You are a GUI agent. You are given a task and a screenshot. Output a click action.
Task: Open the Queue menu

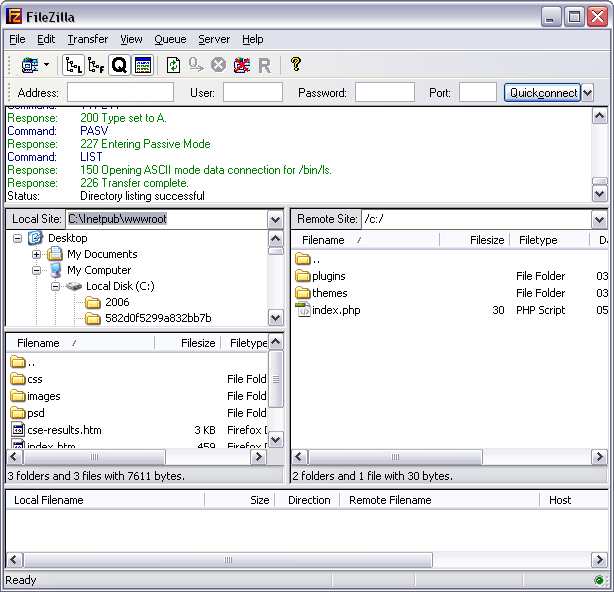[x=170, y=39]
